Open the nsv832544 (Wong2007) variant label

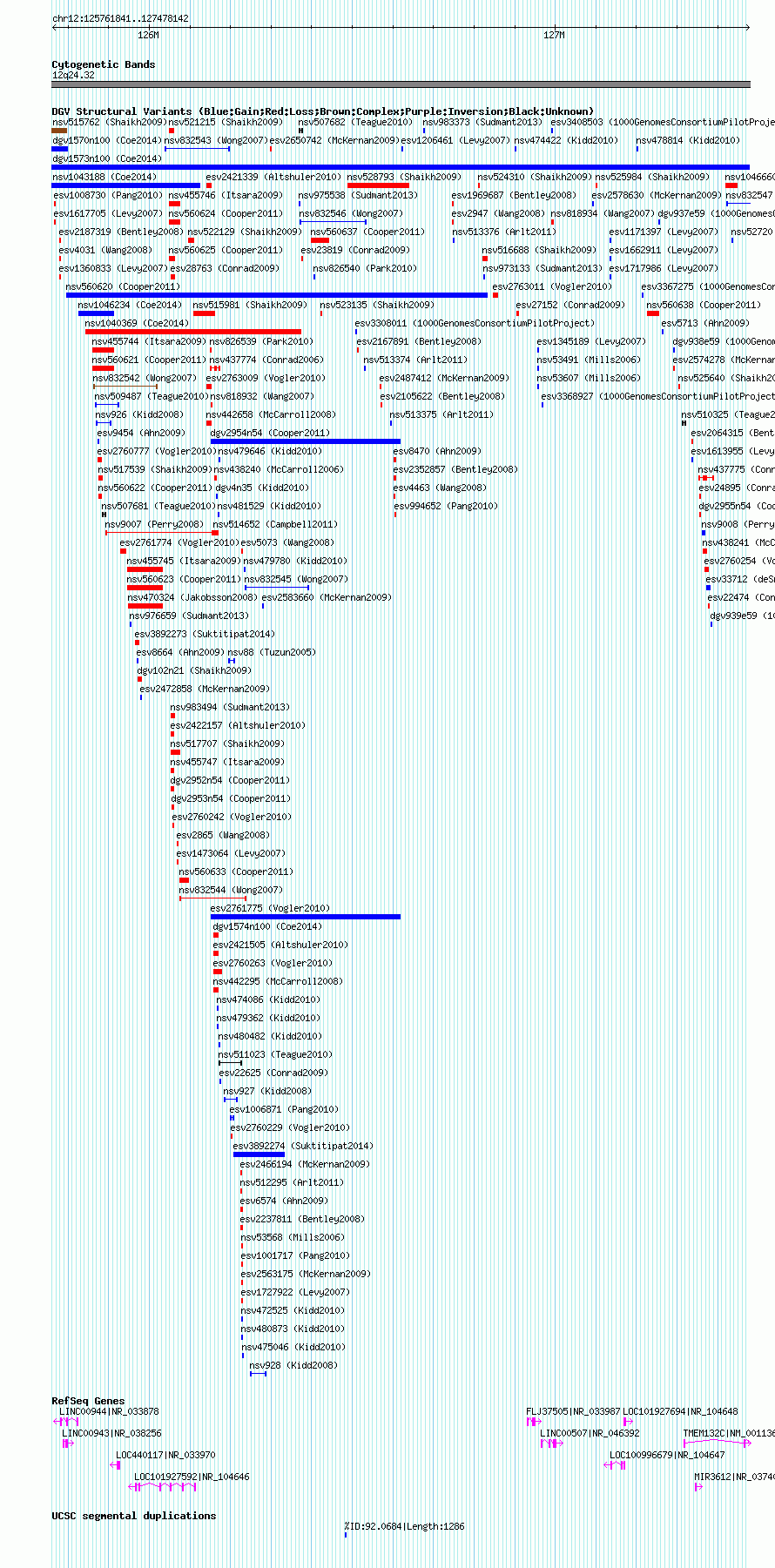tap(231, 890)
